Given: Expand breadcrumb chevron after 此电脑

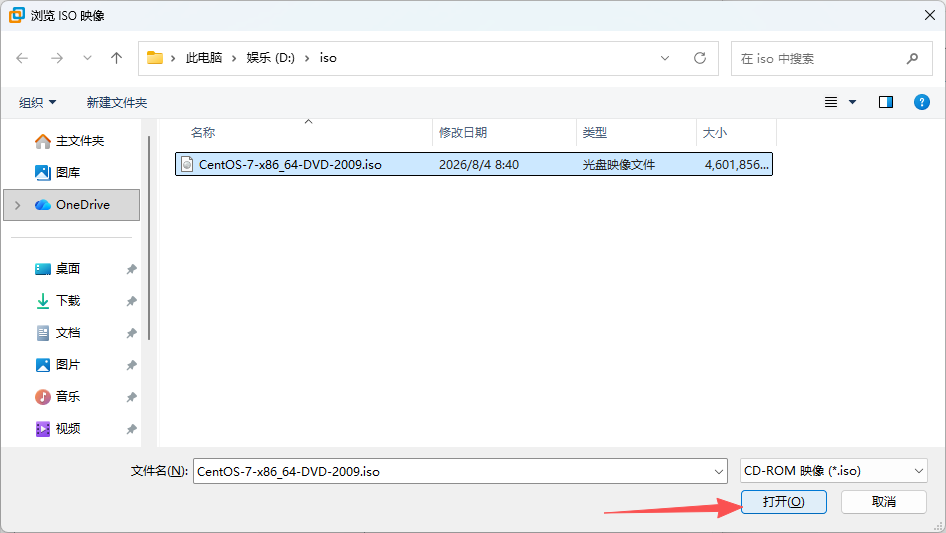Looking at the screenshot, I should point(234,59).
